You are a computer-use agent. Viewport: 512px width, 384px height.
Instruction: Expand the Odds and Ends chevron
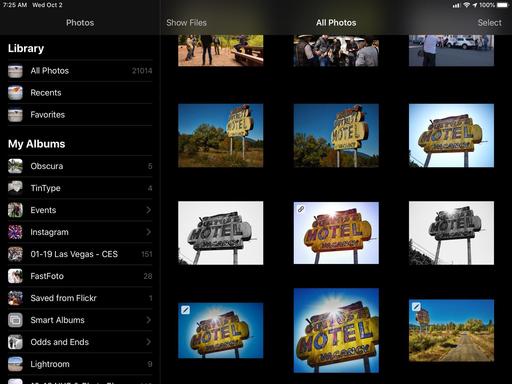[149, 342]
